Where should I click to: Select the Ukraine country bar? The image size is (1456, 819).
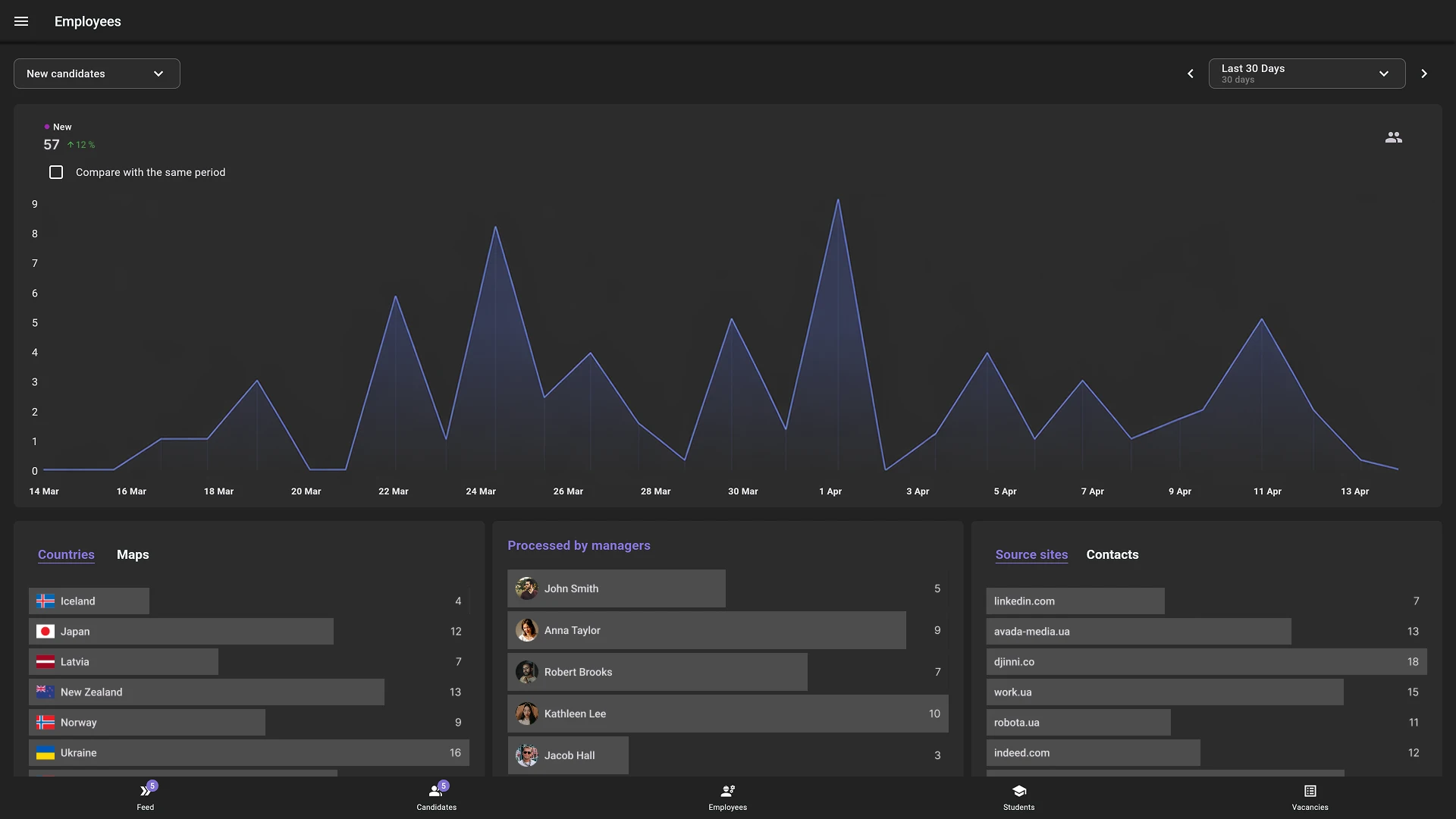click(x=249, y=752)
